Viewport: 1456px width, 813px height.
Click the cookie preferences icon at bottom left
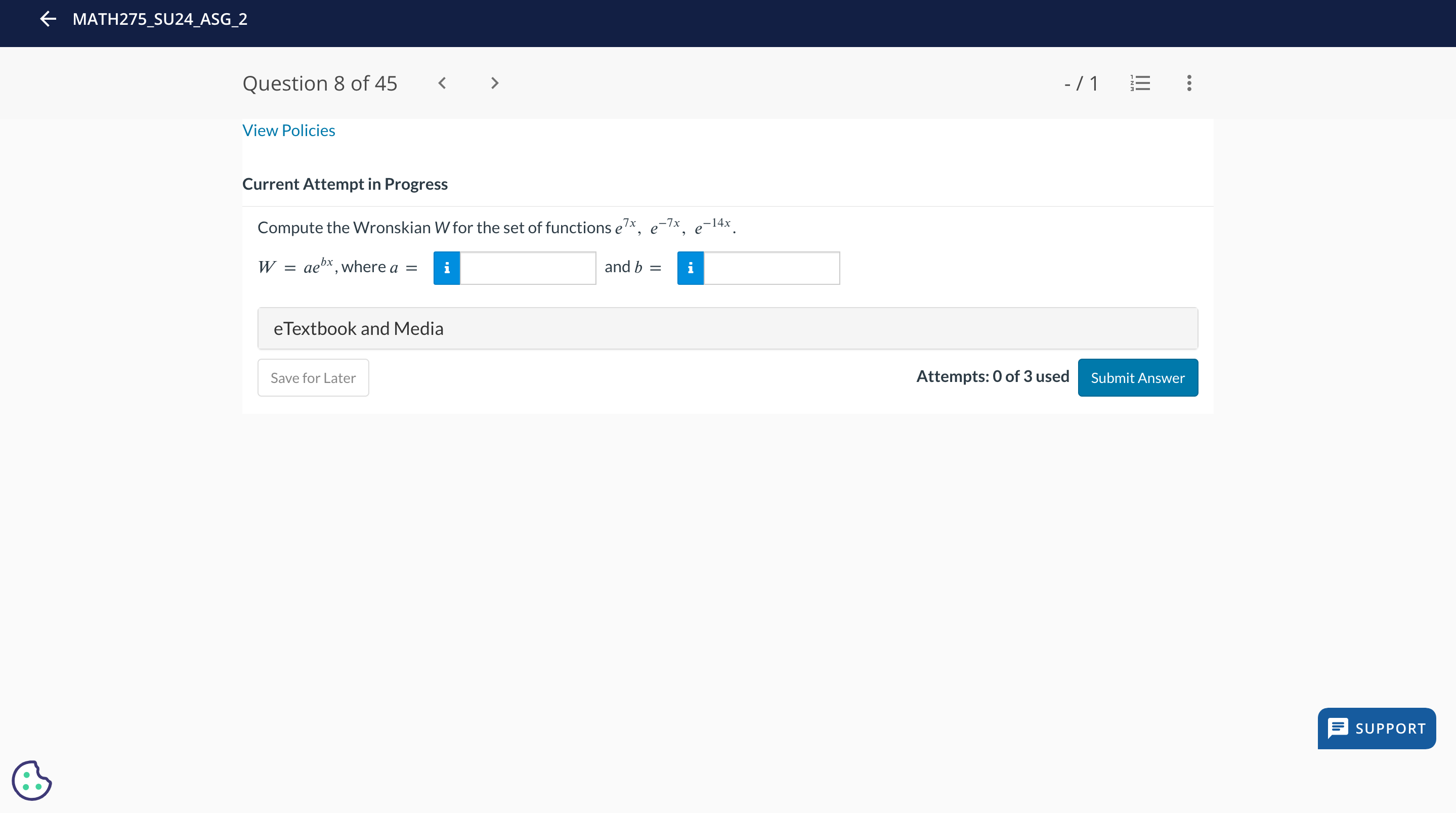click(x=31, y=780)
